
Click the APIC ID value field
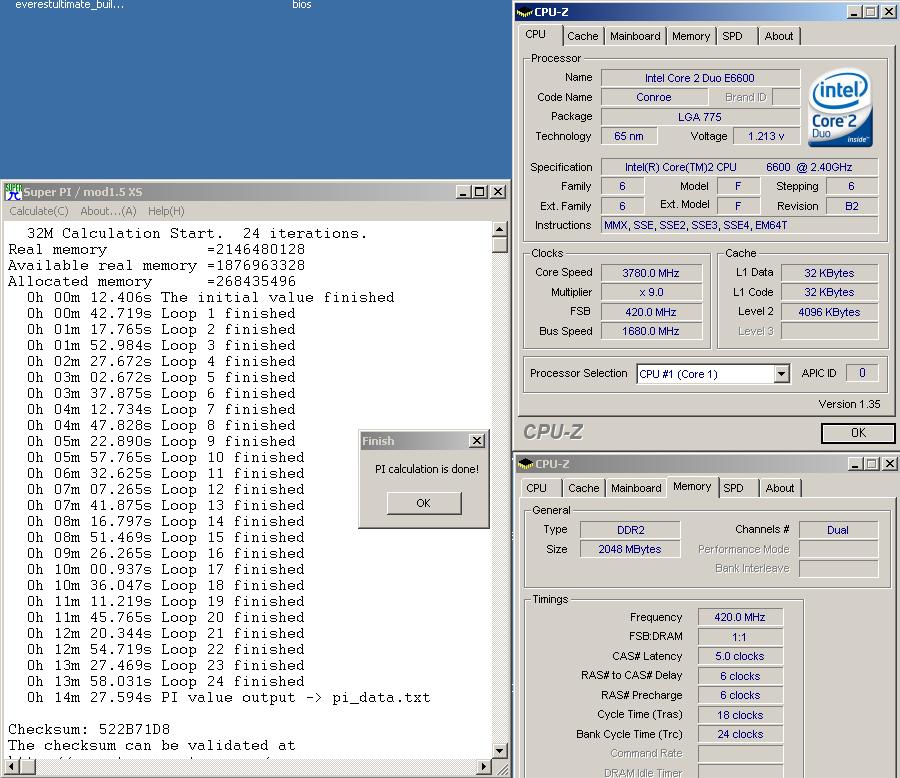(x=862, y=373)
